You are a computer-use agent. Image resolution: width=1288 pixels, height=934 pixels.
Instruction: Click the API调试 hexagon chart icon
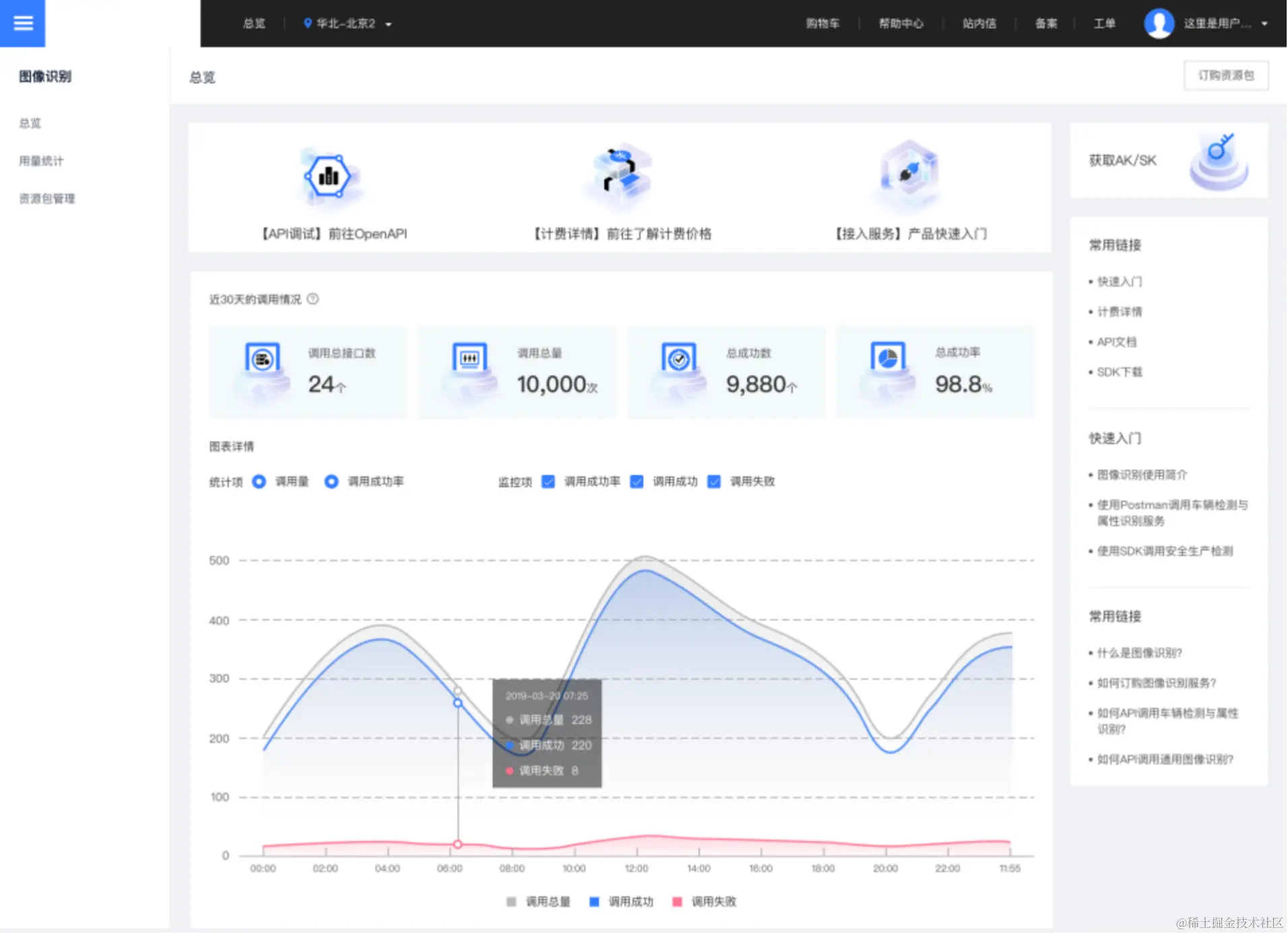pos(329,177)
